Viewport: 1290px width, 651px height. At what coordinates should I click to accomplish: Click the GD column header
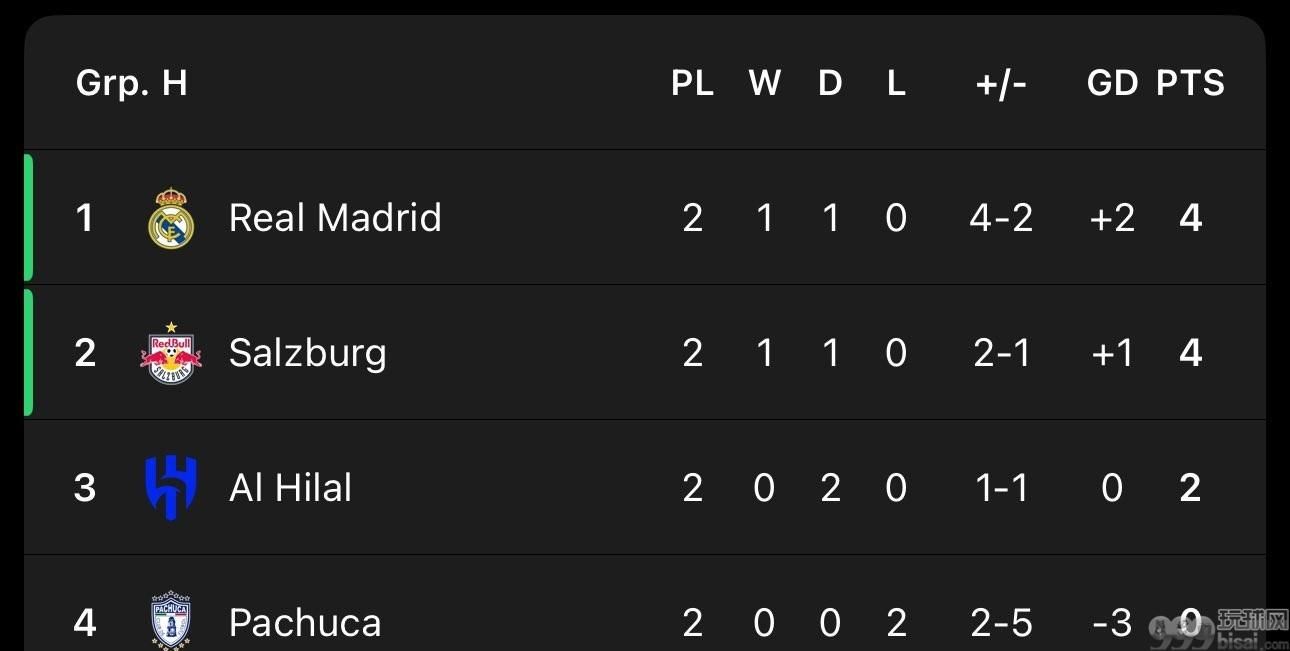[x=1112, y=83]
